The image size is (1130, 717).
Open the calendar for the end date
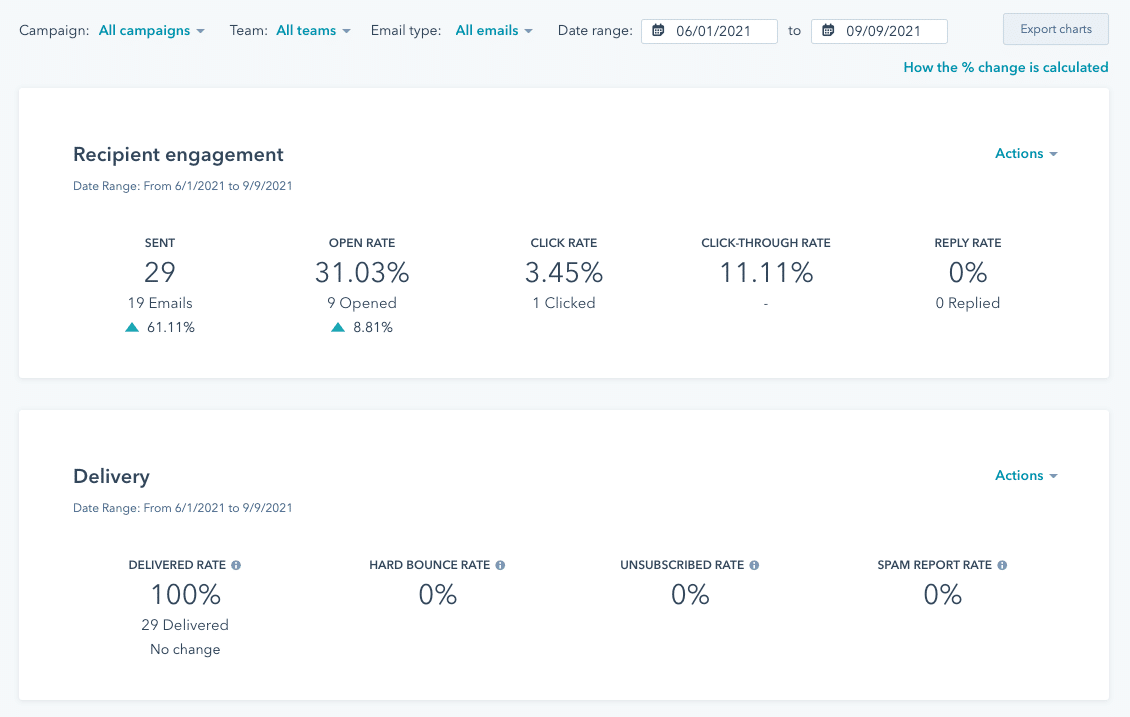[x=828, y=31]
